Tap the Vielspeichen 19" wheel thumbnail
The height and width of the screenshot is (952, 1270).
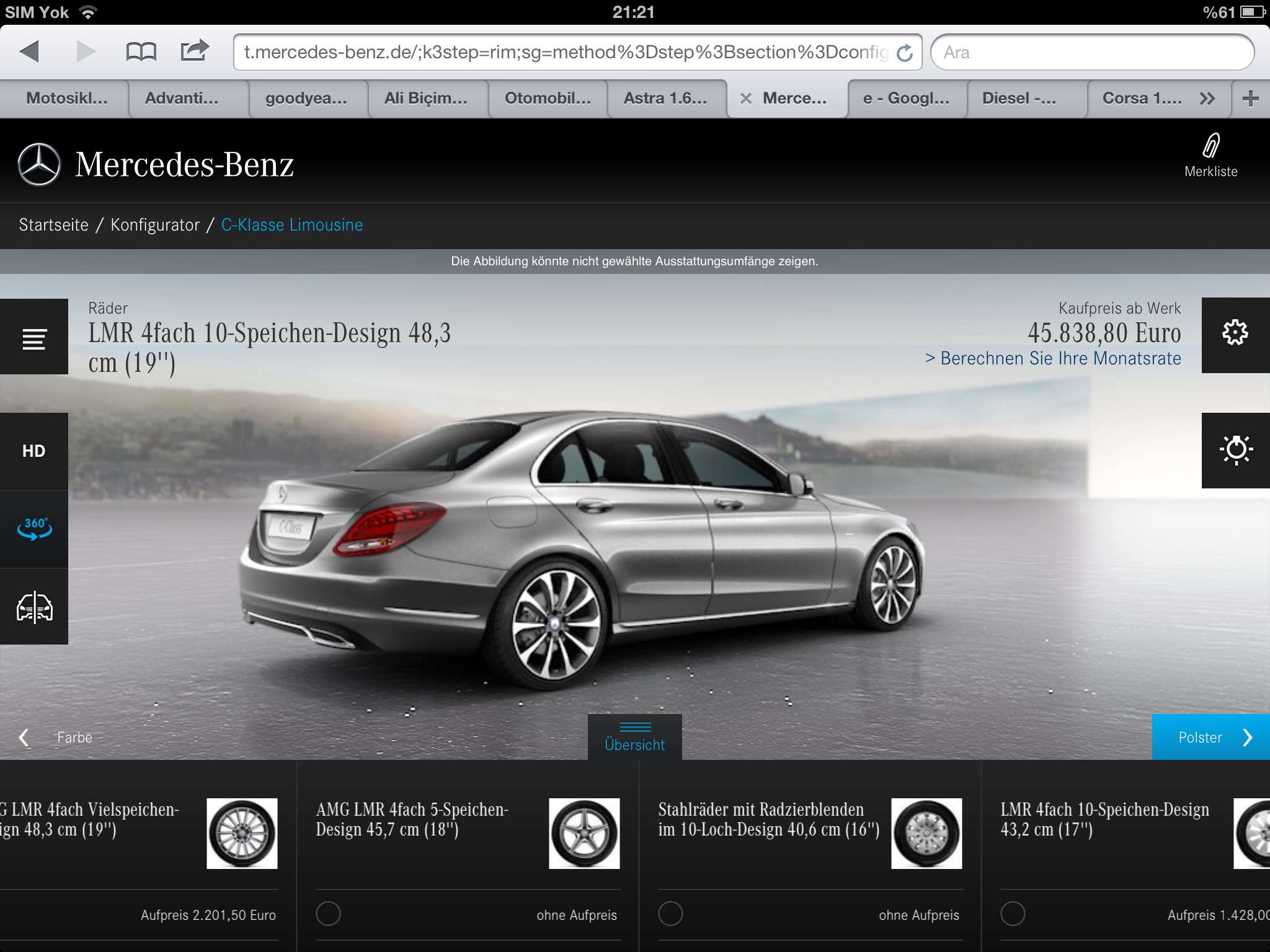(242, 834)
